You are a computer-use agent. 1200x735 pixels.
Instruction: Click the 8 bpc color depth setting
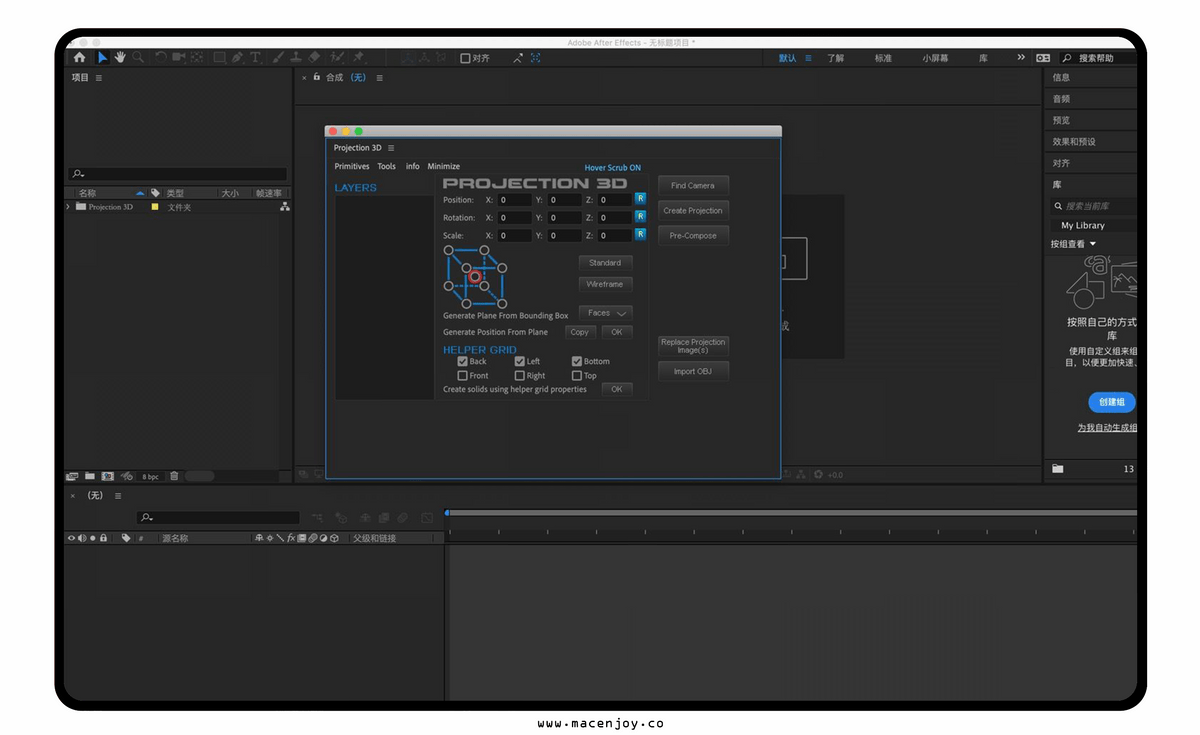150,477
